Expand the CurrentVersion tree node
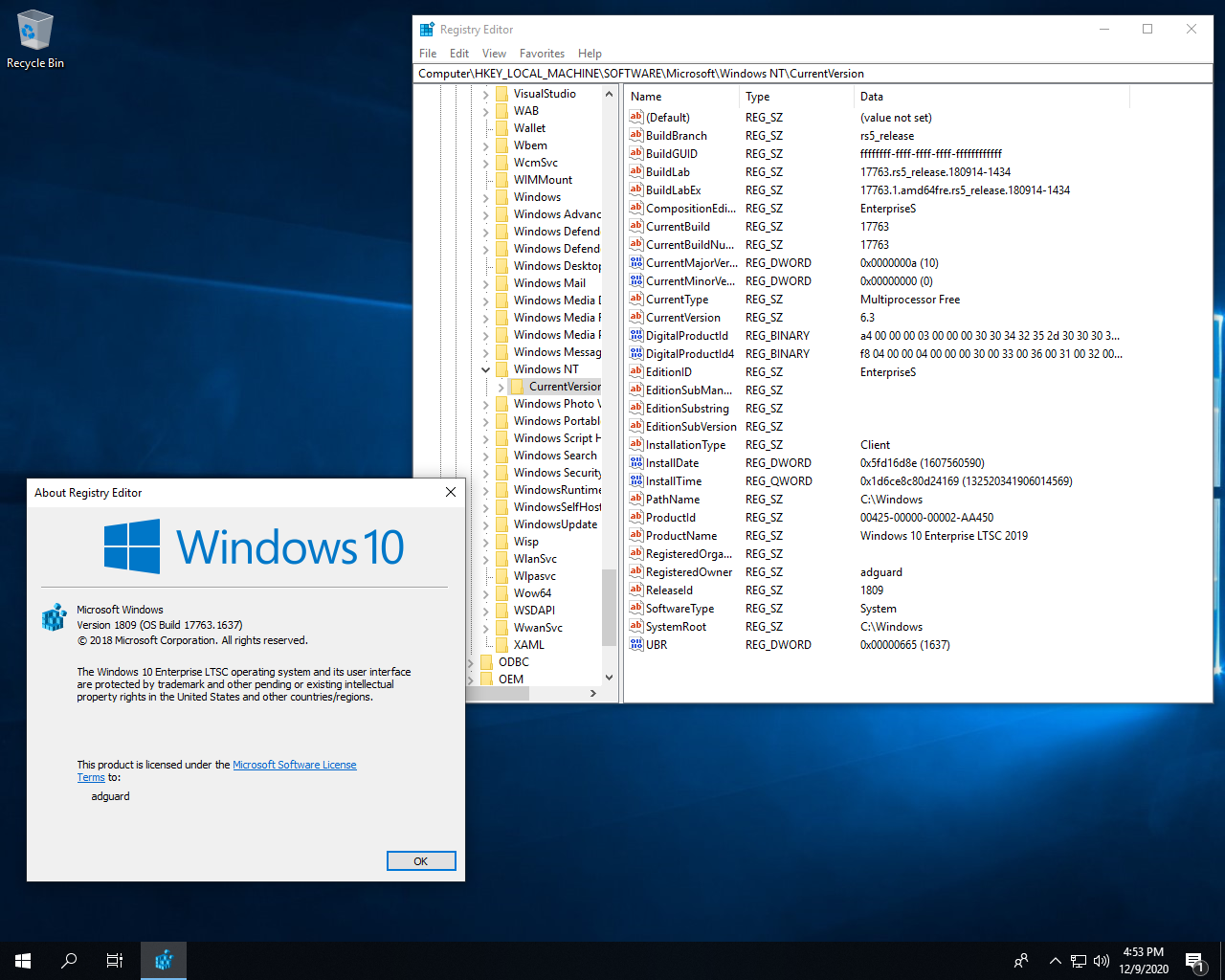Image resolution: width=1225 pixels, height=980 pixels. (x=501, y=387)
